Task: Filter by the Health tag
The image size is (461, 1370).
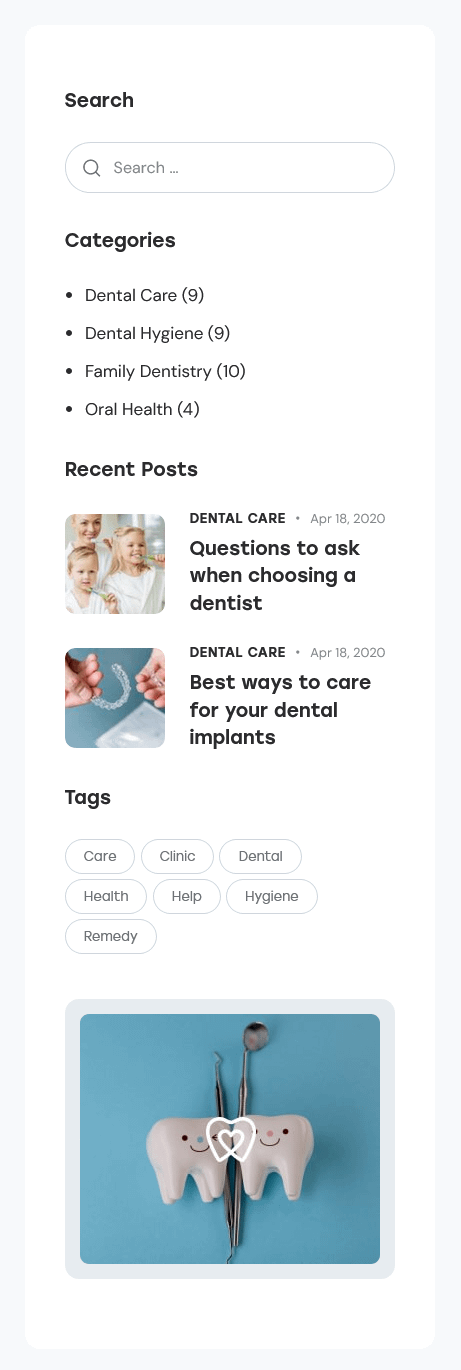Action: [106, 896]
